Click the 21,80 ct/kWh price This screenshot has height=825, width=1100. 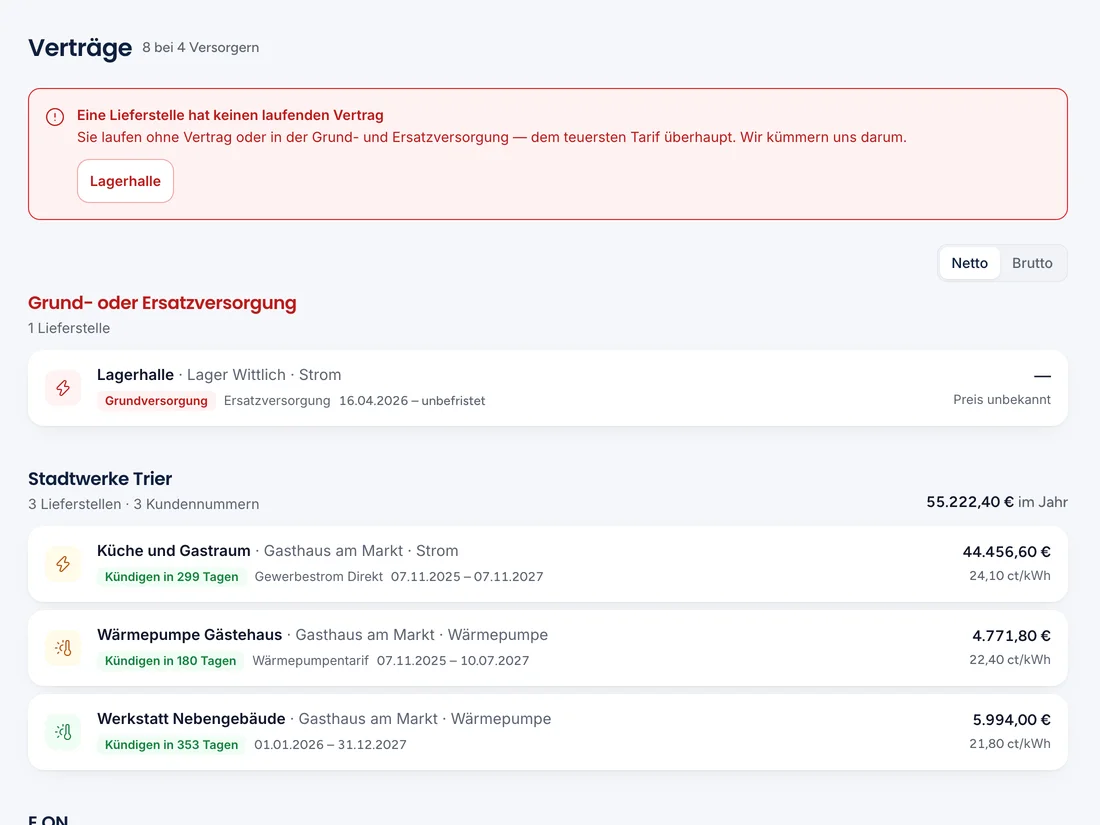coord(1010,744)
